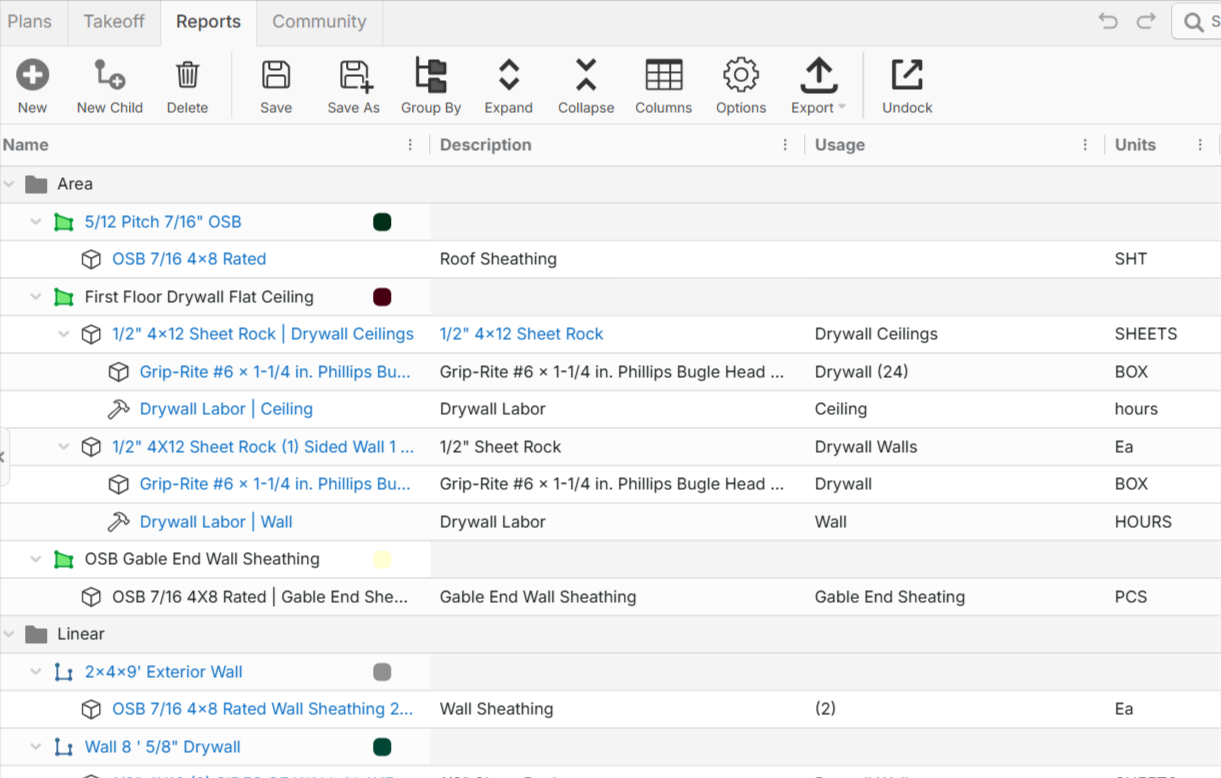Image resolution: width=1221 pixels, height=778 pixels.
Task: Undock the Reports panel
Action: tap(907, 75)
